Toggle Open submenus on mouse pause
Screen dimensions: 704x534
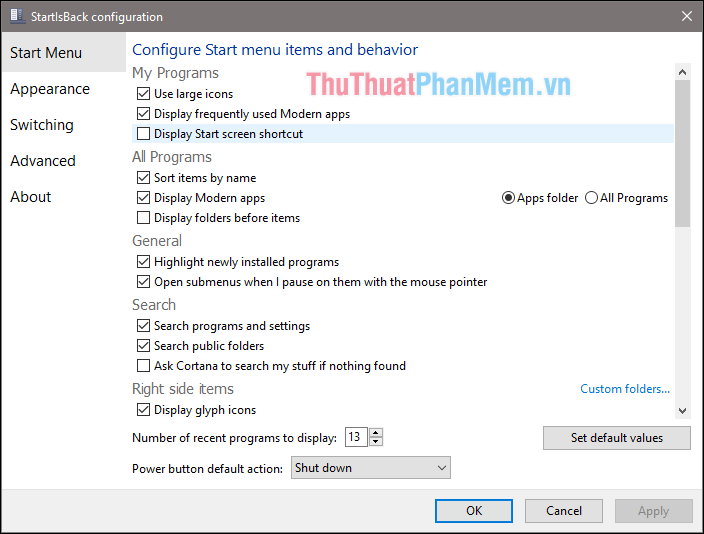(143, 282)
